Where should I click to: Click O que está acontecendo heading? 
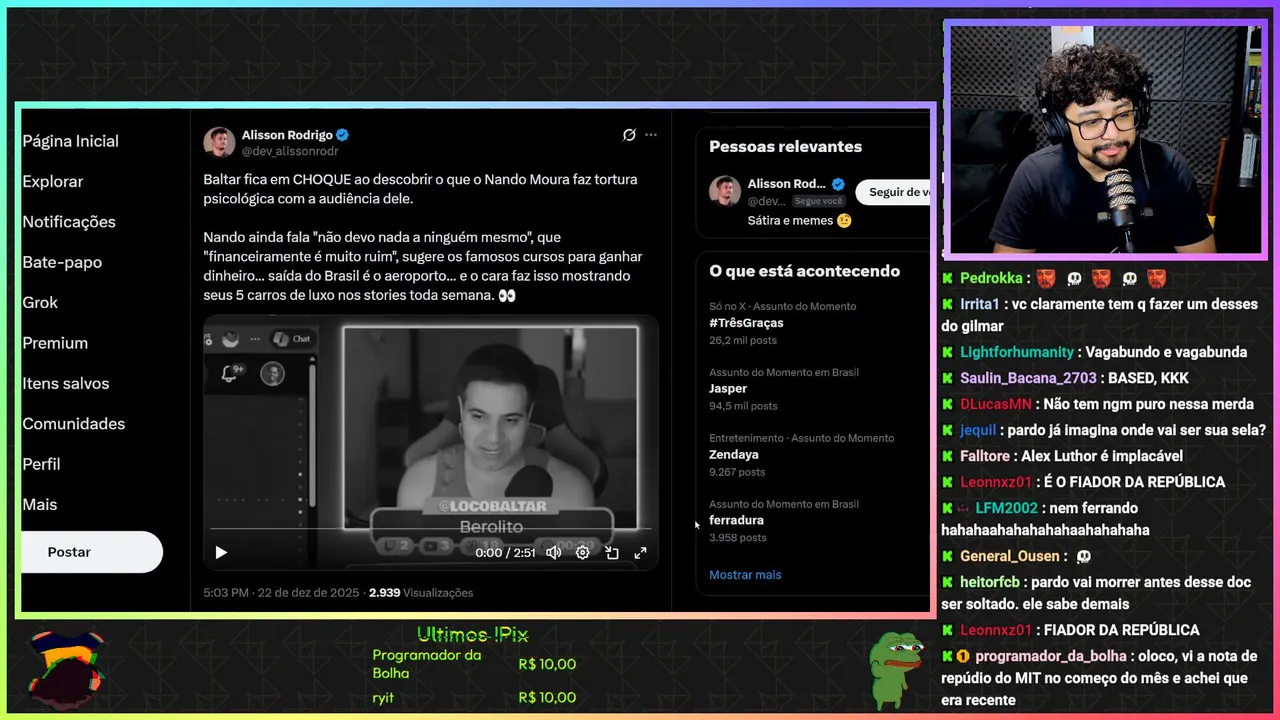804,271
